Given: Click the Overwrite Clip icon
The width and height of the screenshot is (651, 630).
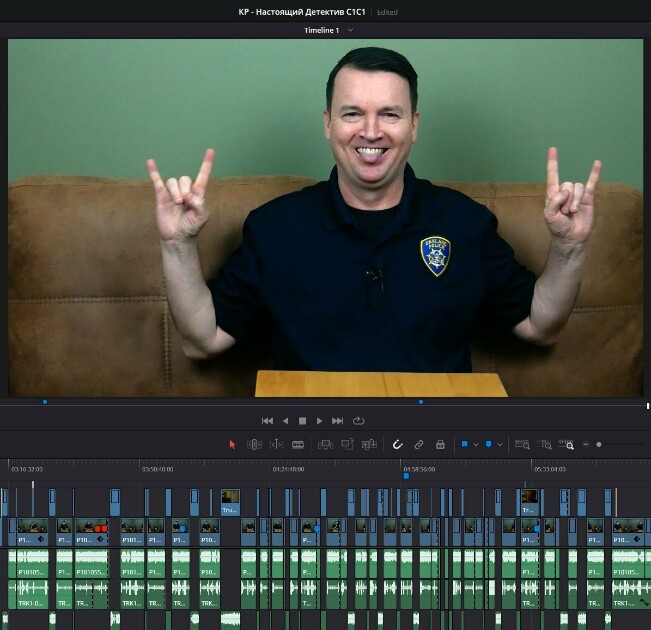Looking at the screenshot, I should tap(347, 444).
